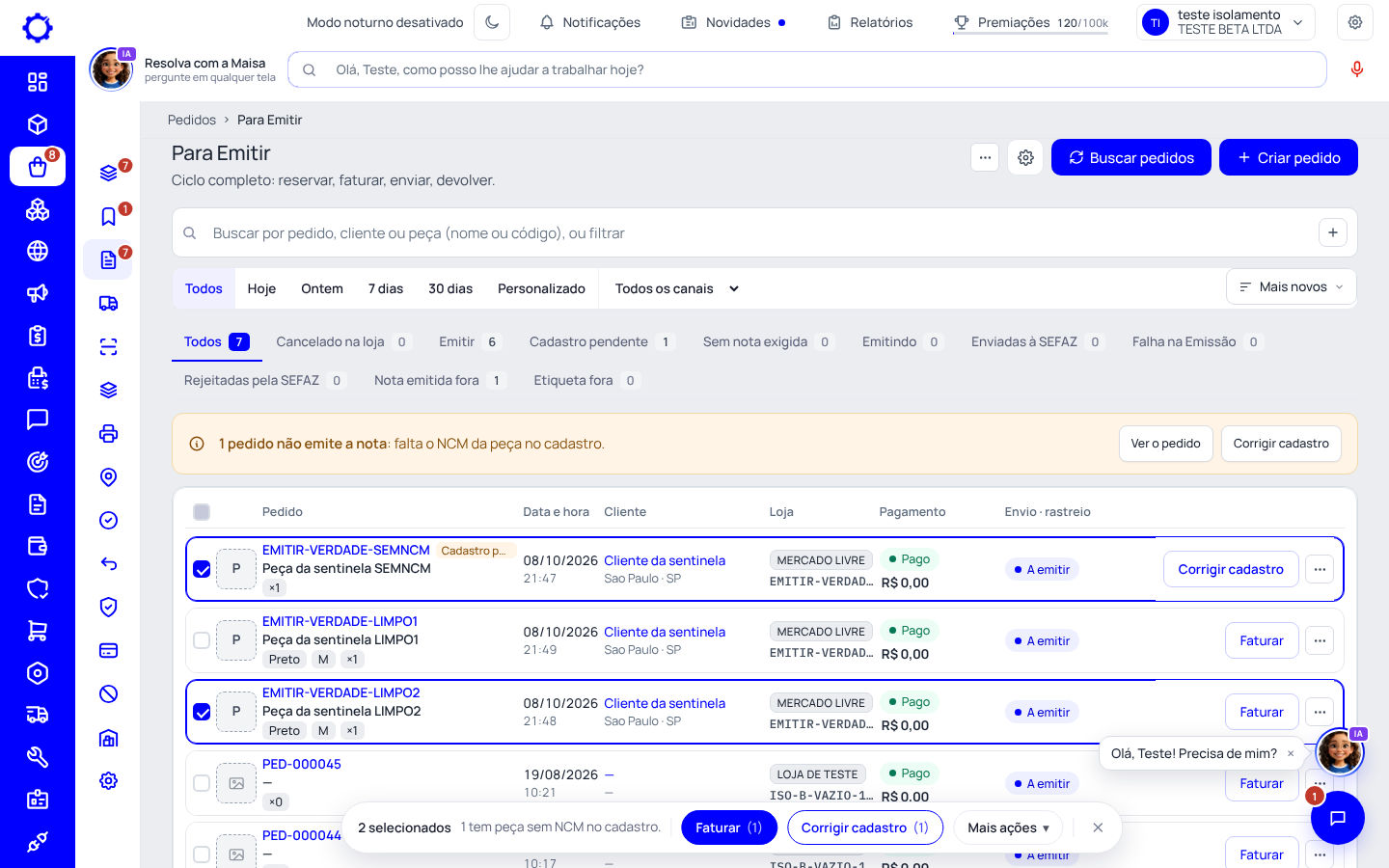This screenshot has height=868, width=1389.
Task: Switch to the Nota emitida fora tab
Action: point(439,380)
